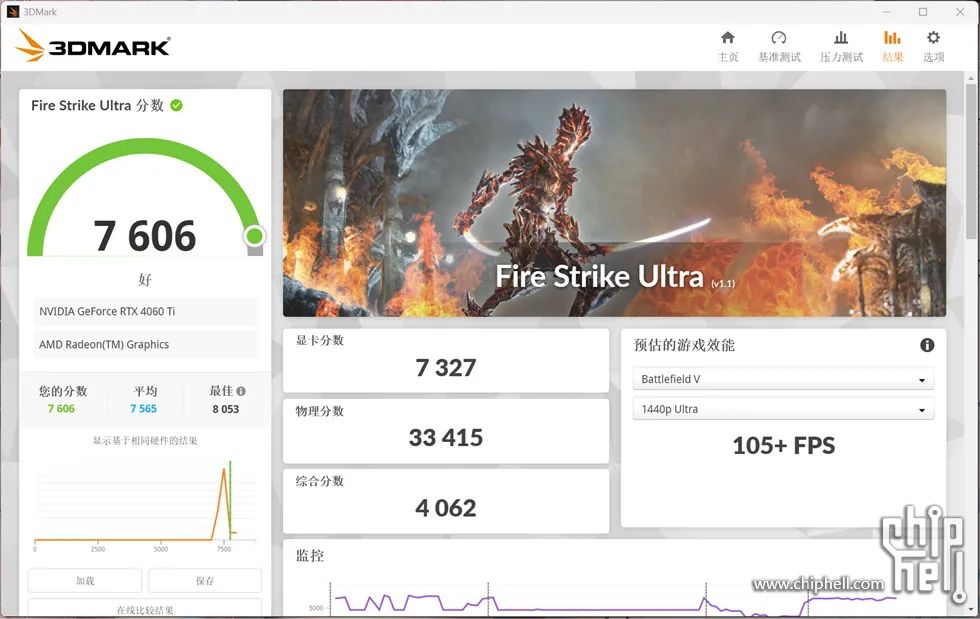980x619 pixels.
Task: Maximize the 3DMark window
Action: point(923,11)
